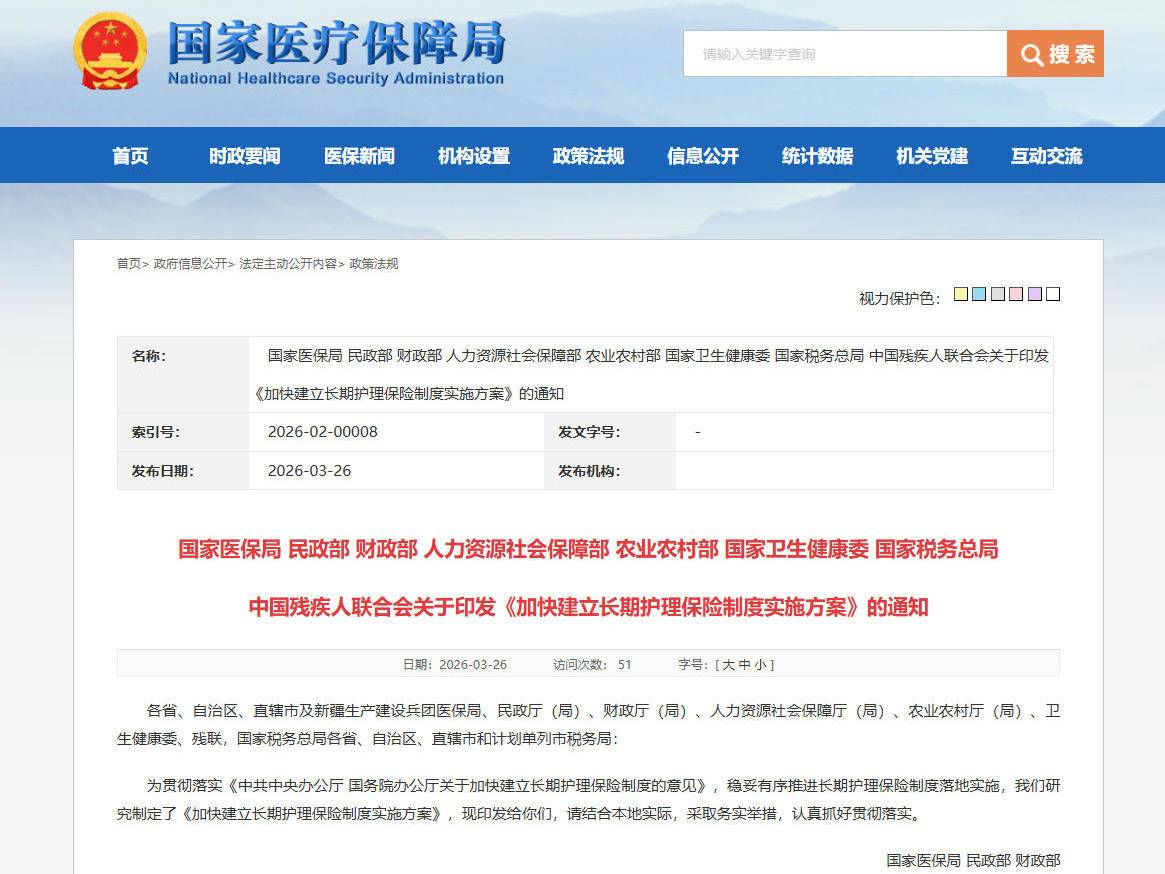This screenshot has height=874, width=1165.
Task: Go to 医保新闻 in navigation bar
Action: [359, 156]
